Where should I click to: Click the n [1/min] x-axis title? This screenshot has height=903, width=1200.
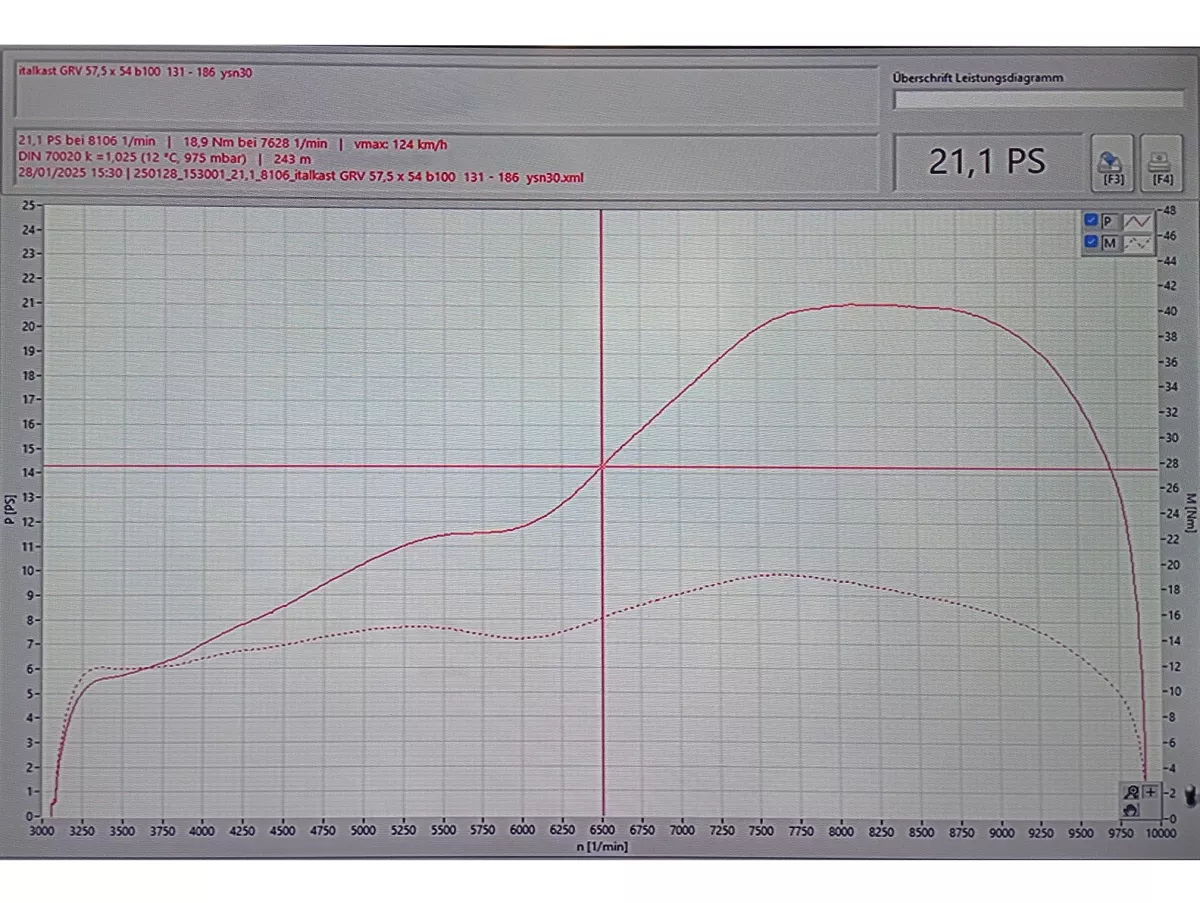tap(602, 847)
